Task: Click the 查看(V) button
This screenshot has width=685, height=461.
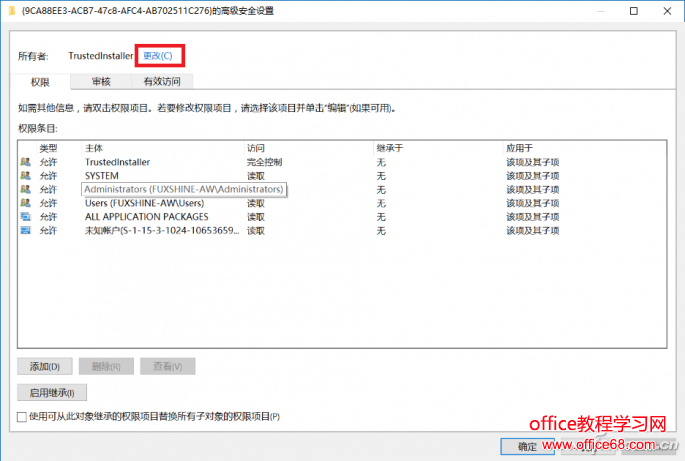Action: coord(167,366)
